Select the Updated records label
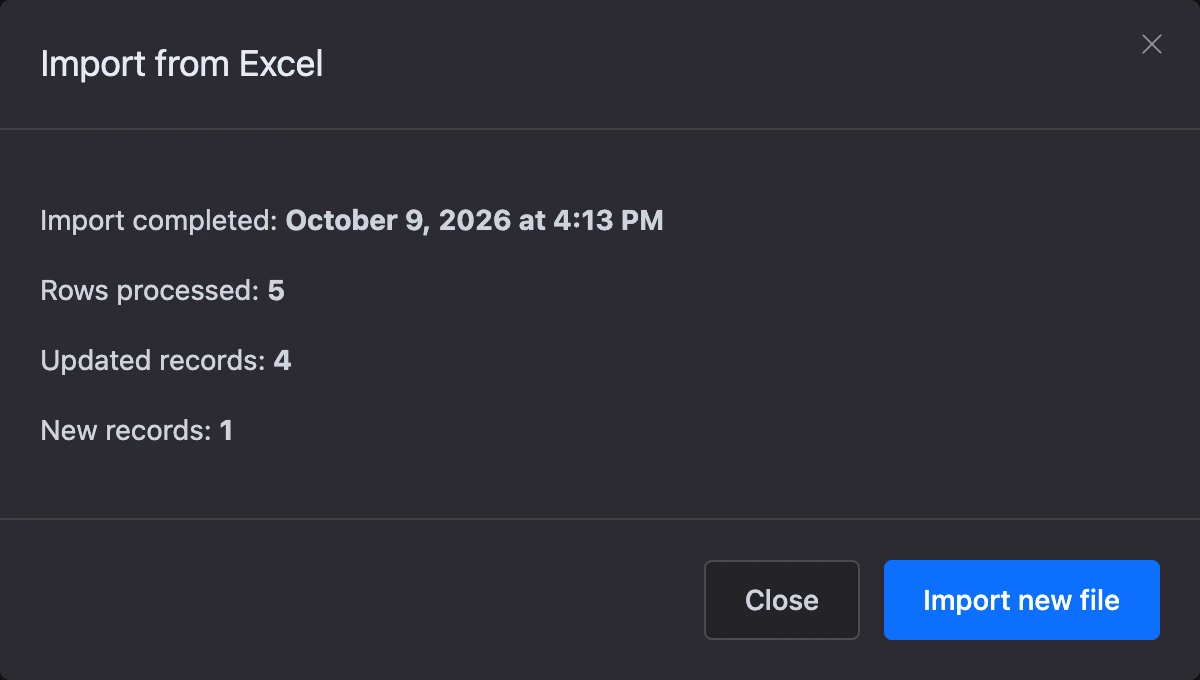The height and width of the screenshot is (680, 1200). coord(153,361)
